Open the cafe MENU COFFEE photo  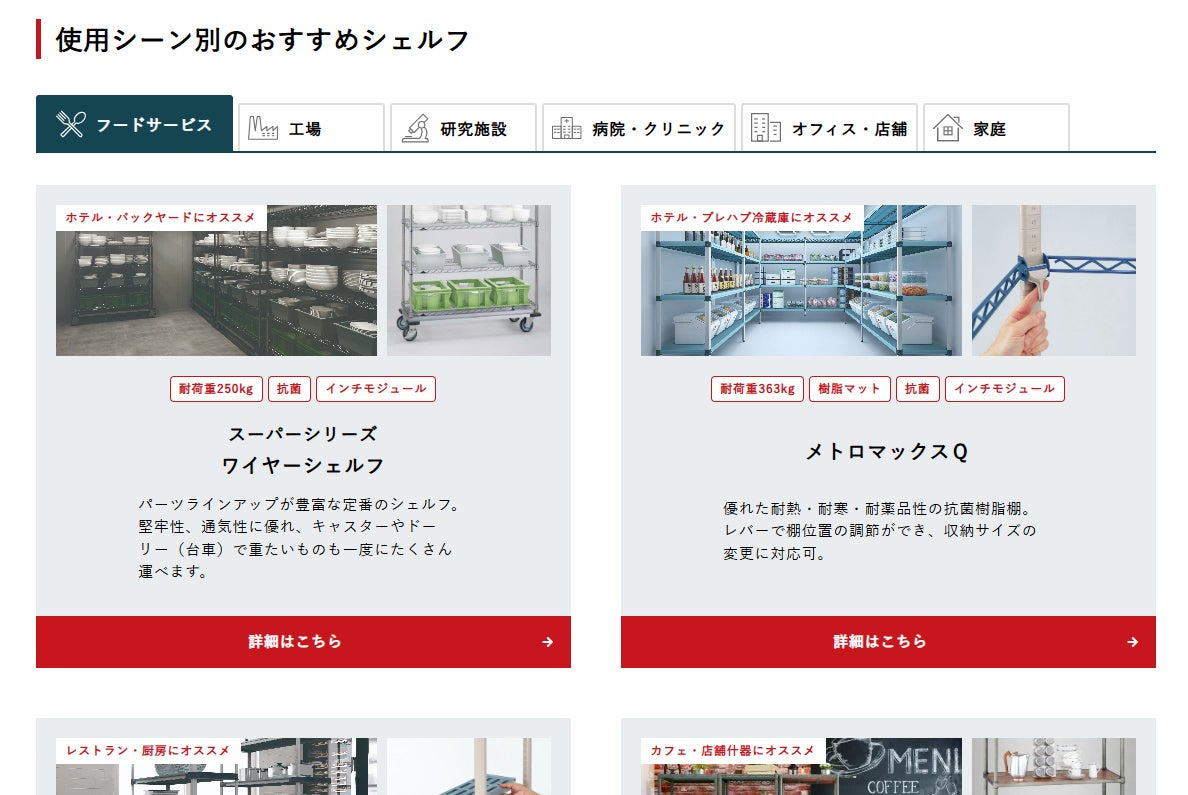coord(801,767)
